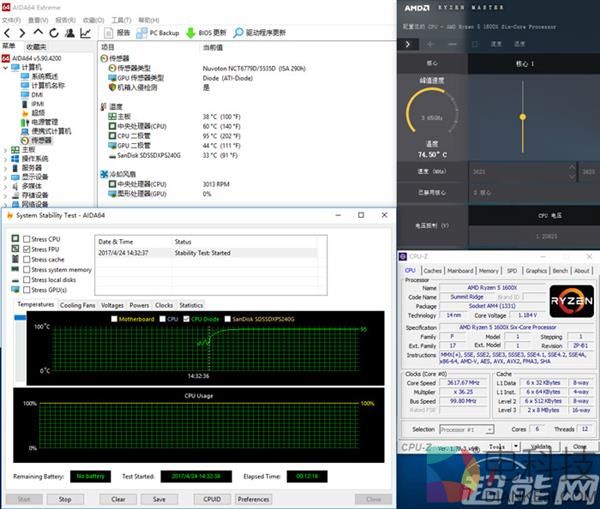This screenshot has width=600, height=509.
Task: Click the Ryzen Master core 1 slider handle
Action: point(523,117)
